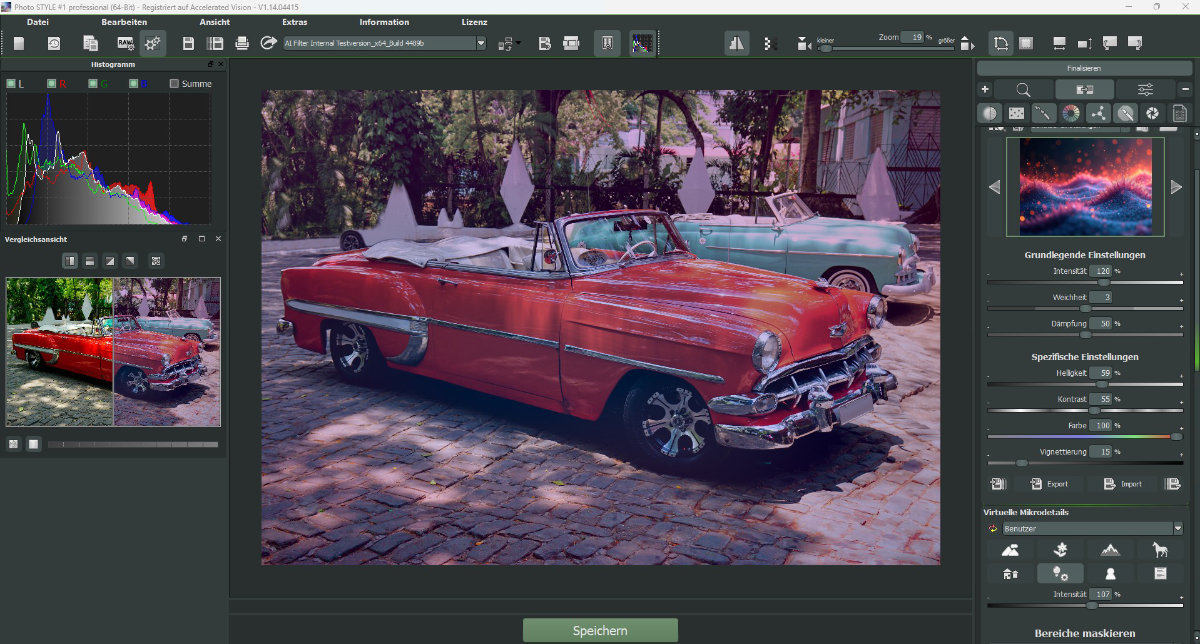Click the crop rotate tool icon

pos(1000,43)
